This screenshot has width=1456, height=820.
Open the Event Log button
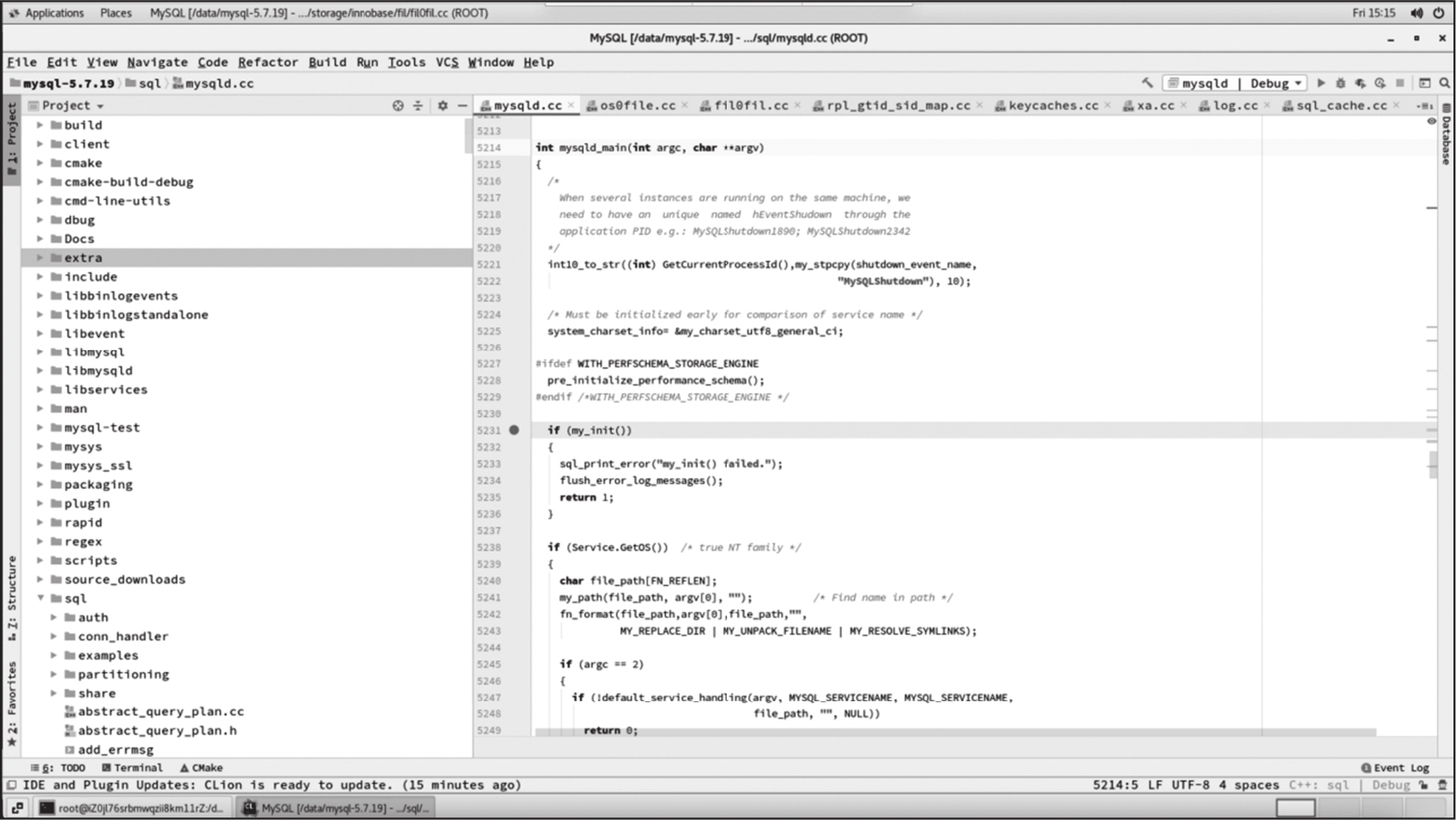[x=1394, y=768]
